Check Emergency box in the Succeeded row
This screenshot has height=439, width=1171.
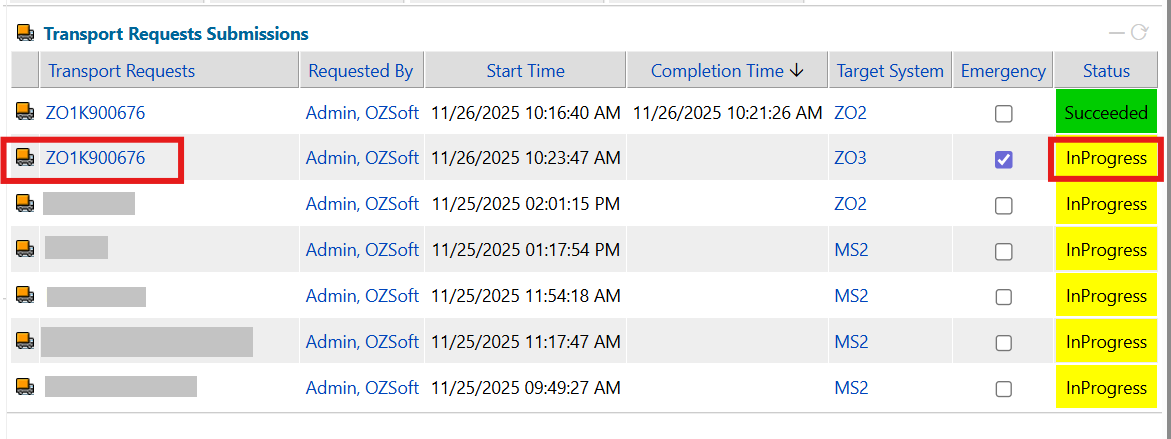coord(1003,114)
